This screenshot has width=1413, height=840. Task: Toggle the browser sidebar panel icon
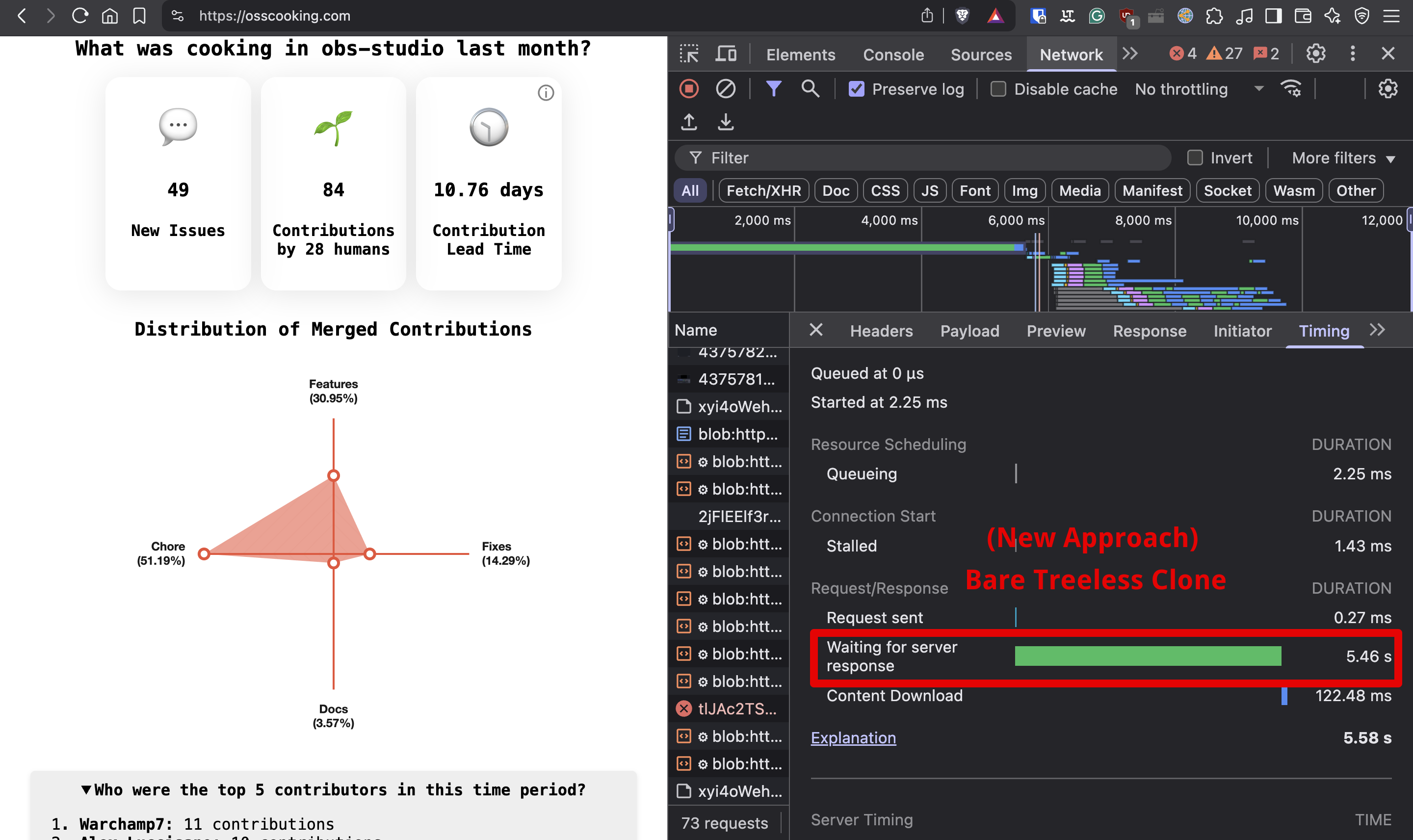click(x=1273, y=16)
